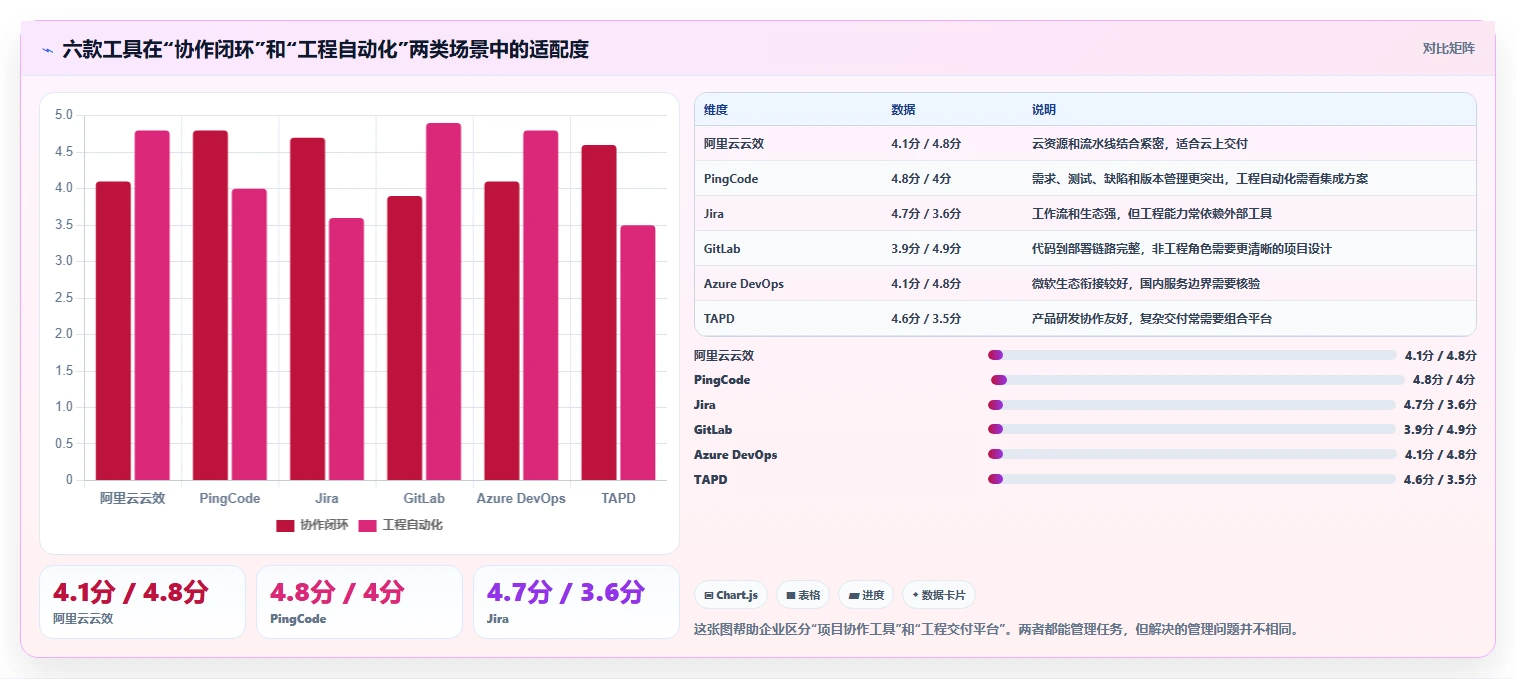Select the Azure DevOps table row name
This screenshot has height=679, width=1516.
click(744, 284)
